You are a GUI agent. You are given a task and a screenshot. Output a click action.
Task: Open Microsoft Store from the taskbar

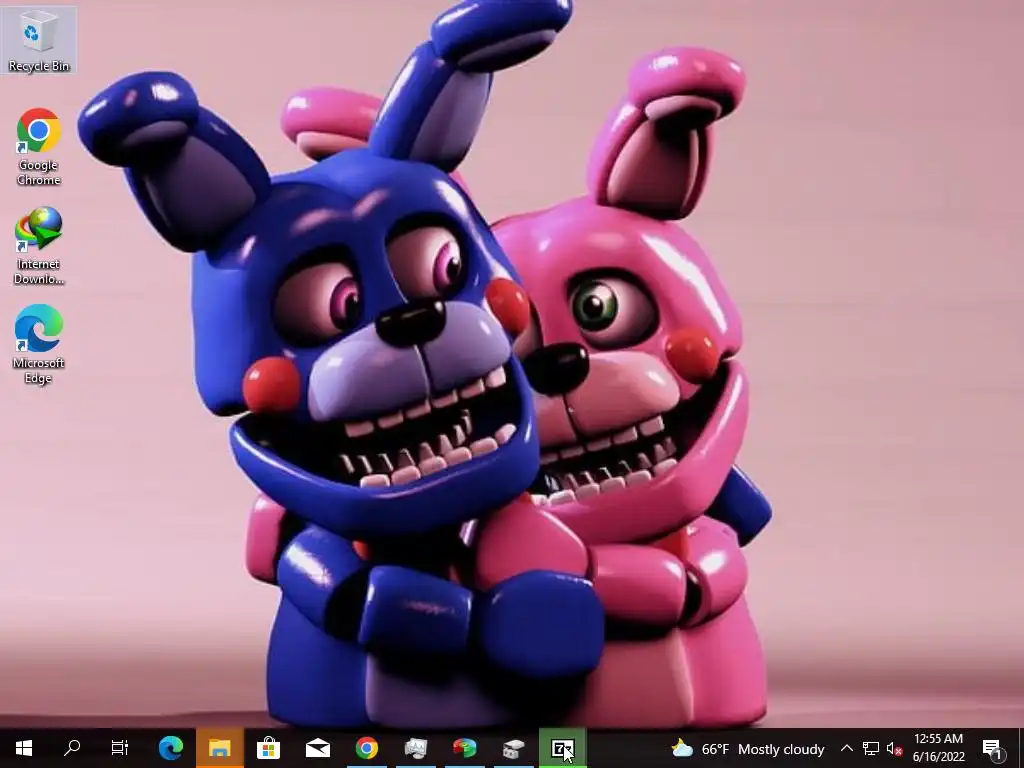(x=268, y=748)
